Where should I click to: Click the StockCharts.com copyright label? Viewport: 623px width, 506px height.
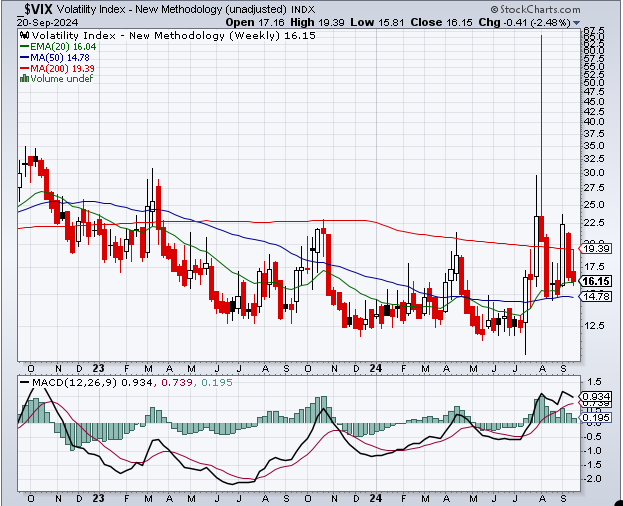click(536, 9)
